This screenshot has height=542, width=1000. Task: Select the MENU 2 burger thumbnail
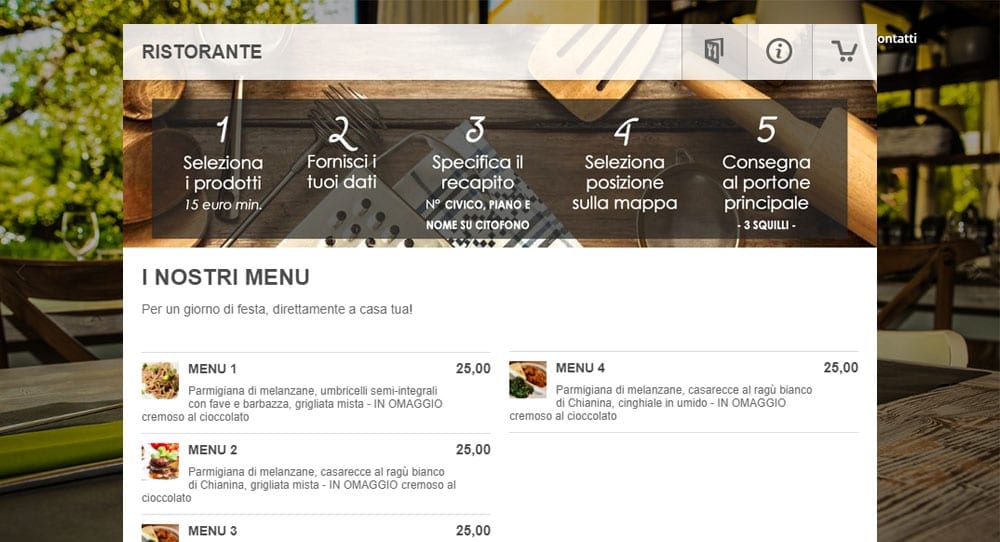pyautogui.click(x=160, y=461)
